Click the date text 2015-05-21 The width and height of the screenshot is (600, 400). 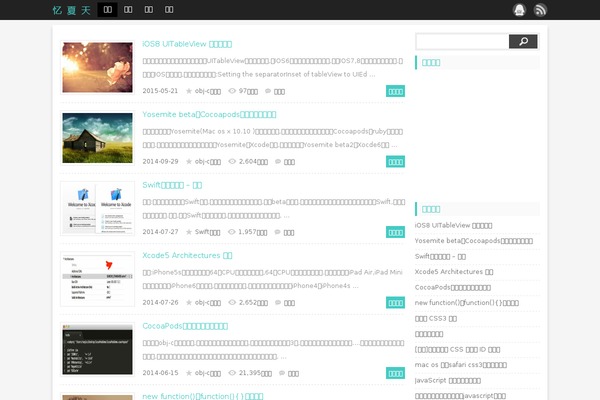(x=160, y=91)
